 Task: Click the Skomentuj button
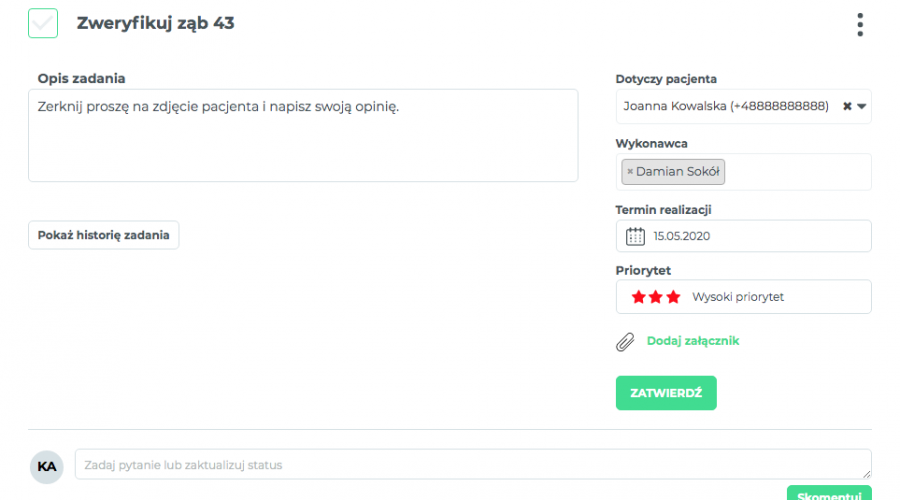pyautogui.click(x=829, y=494)
